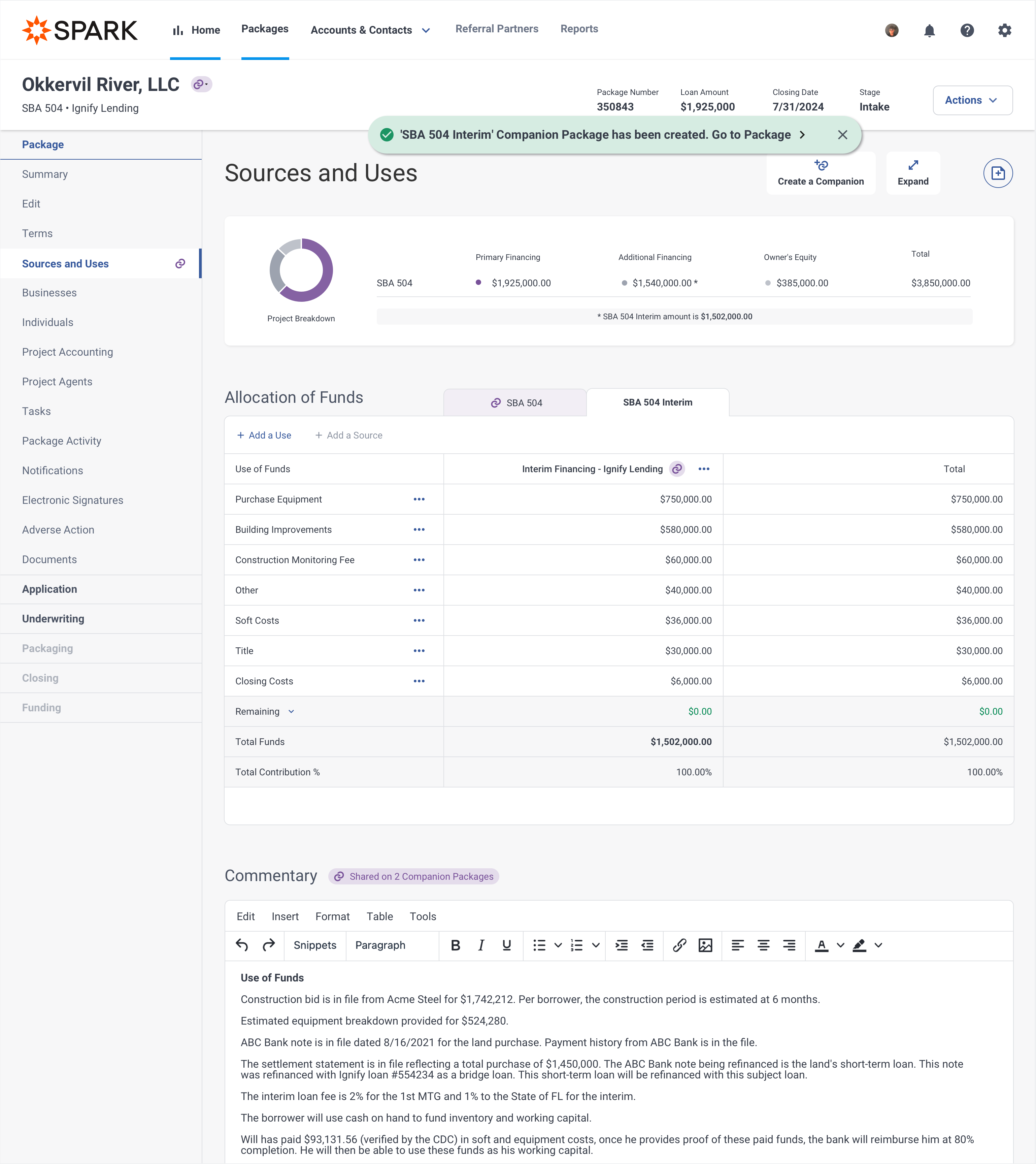The height and width of the screenshot is (1164, 1036).
Task: Dismiss the companion package created notification
Action: coord(842,134)
